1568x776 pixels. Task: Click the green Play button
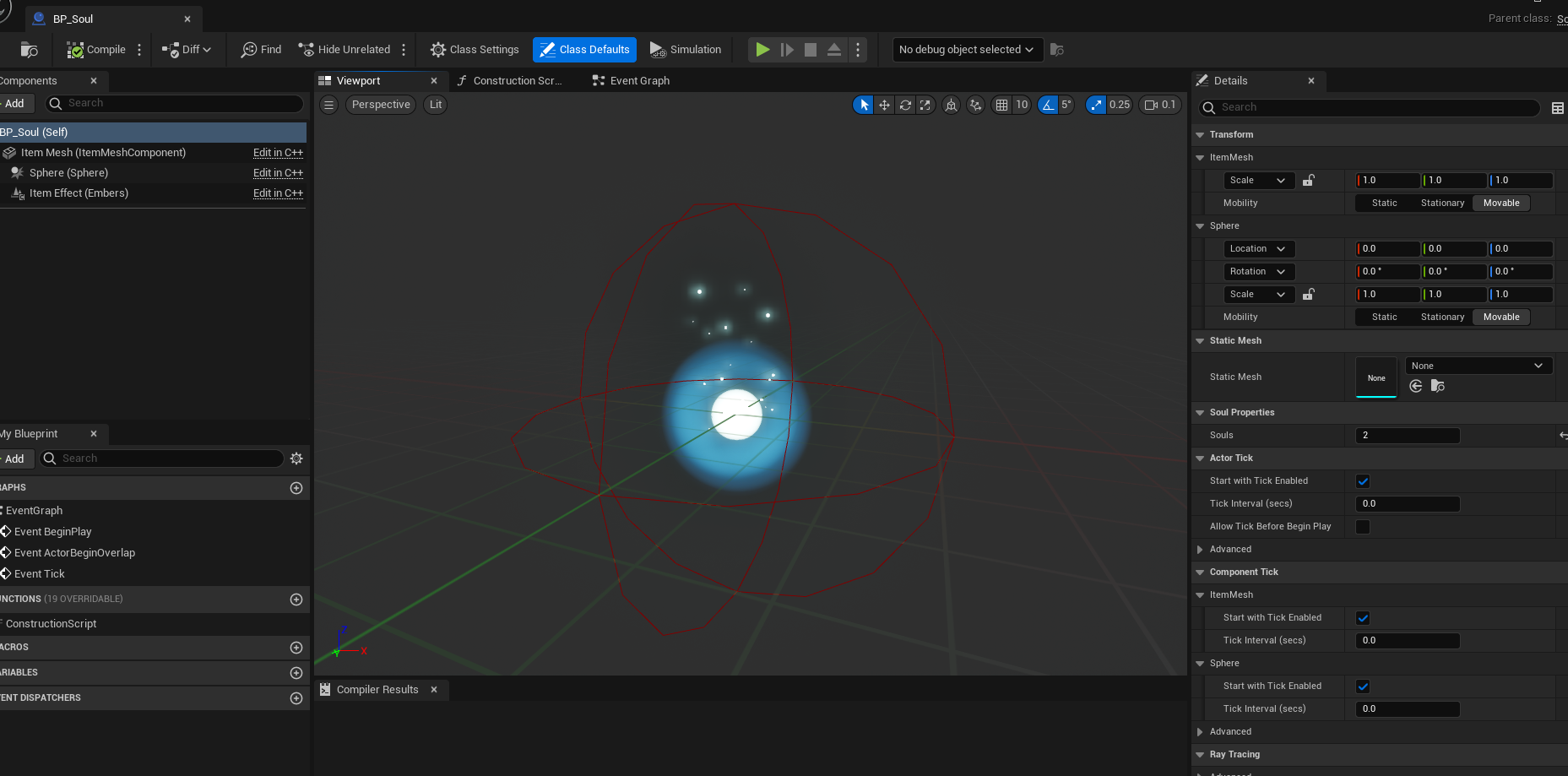point(762,50)
